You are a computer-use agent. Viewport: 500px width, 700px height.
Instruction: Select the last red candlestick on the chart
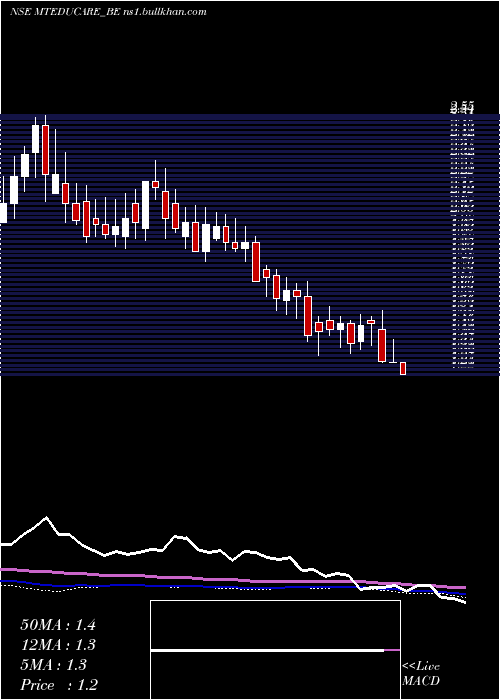(403, 368)
